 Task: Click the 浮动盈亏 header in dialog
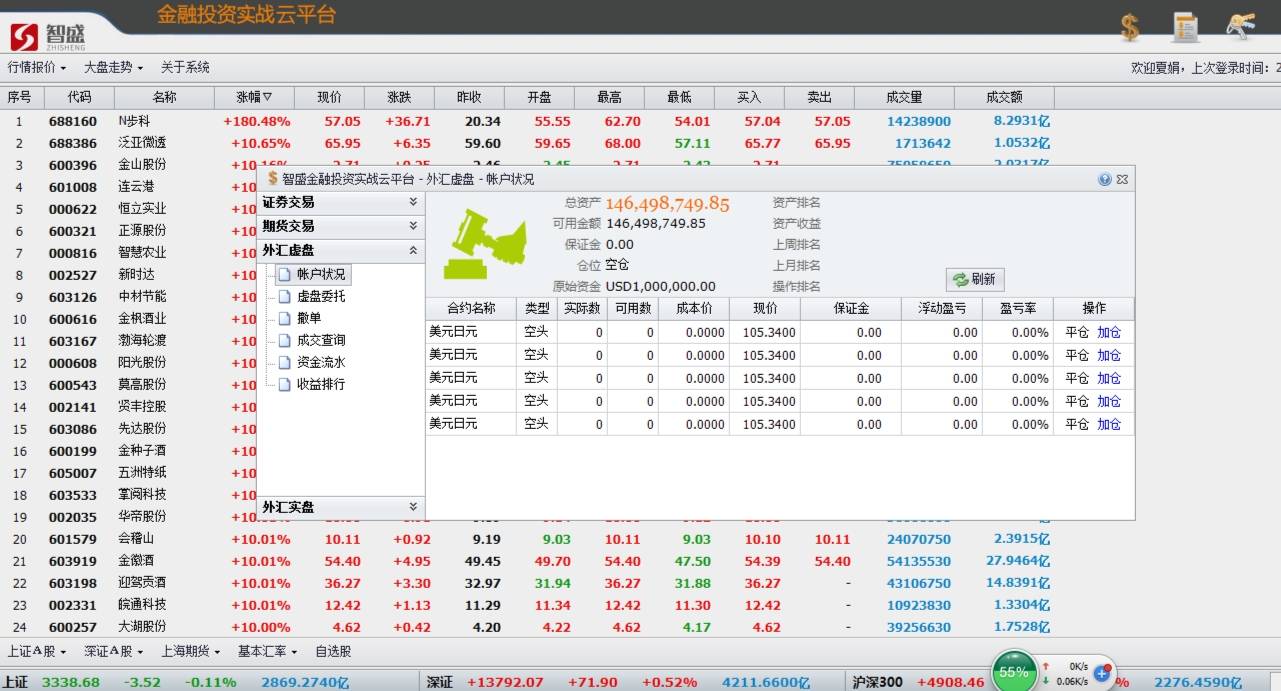(x=942, y=309)
